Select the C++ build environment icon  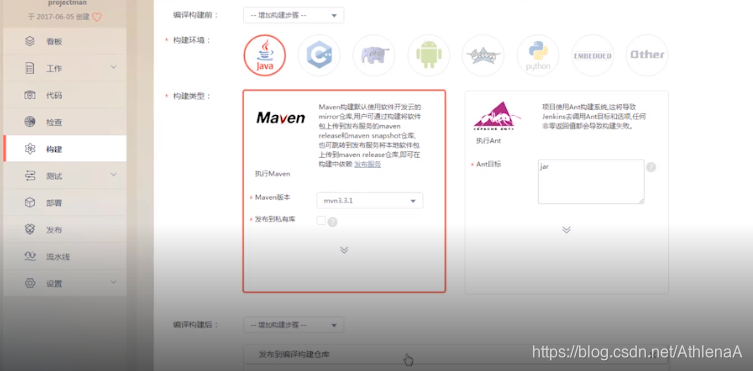tap(319, 55)
